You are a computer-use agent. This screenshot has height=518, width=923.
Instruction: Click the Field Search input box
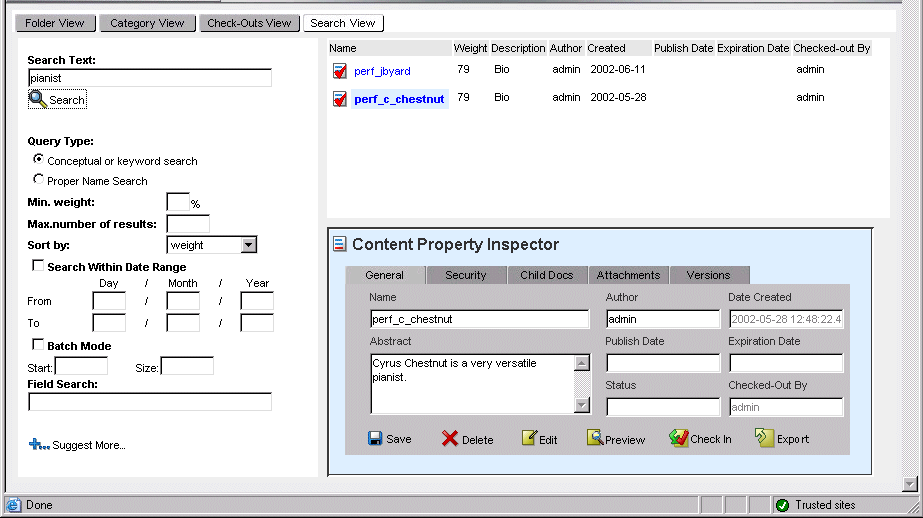[150, 401]
